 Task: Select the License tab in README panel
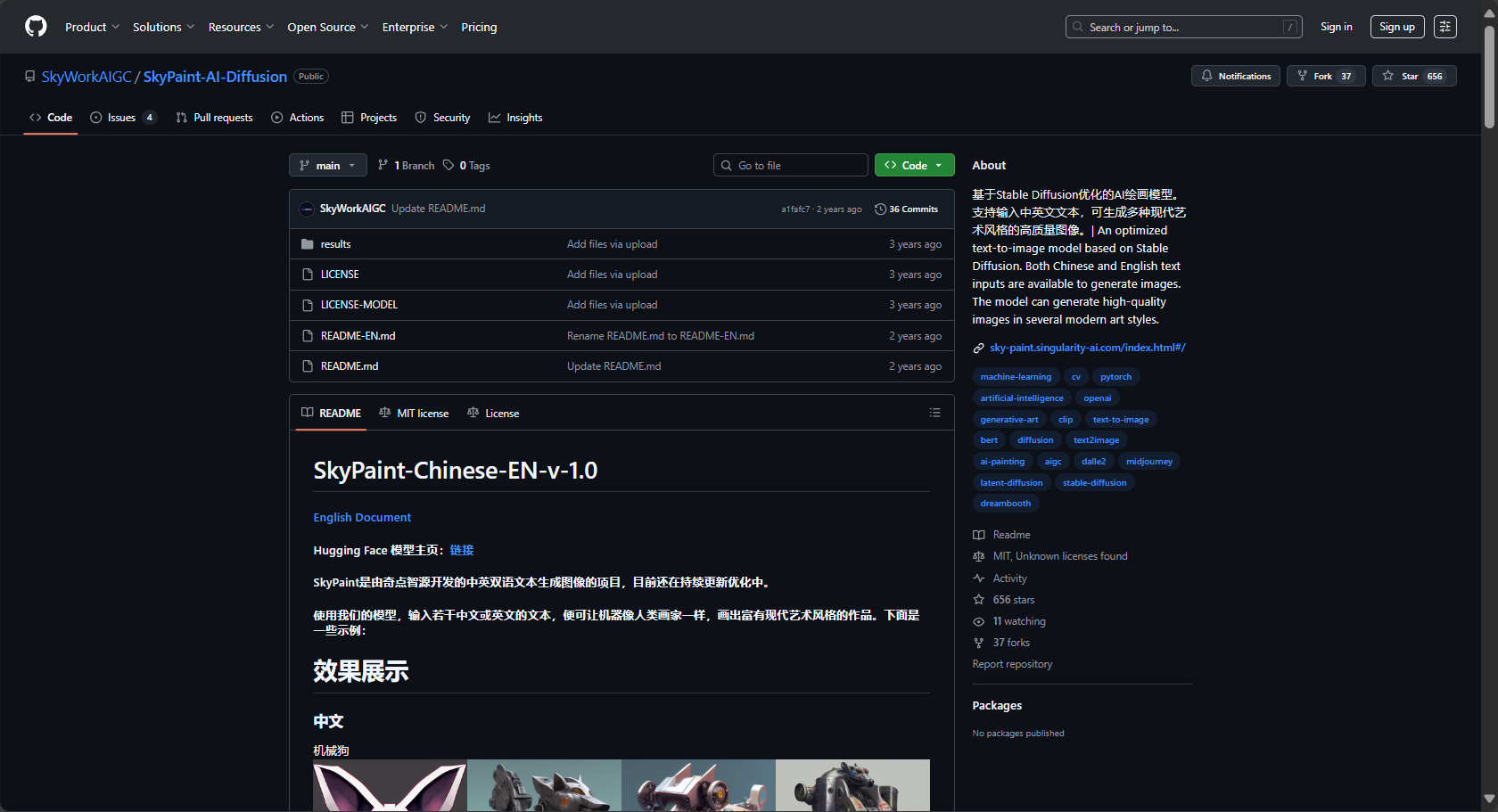(x=493, y=413)
